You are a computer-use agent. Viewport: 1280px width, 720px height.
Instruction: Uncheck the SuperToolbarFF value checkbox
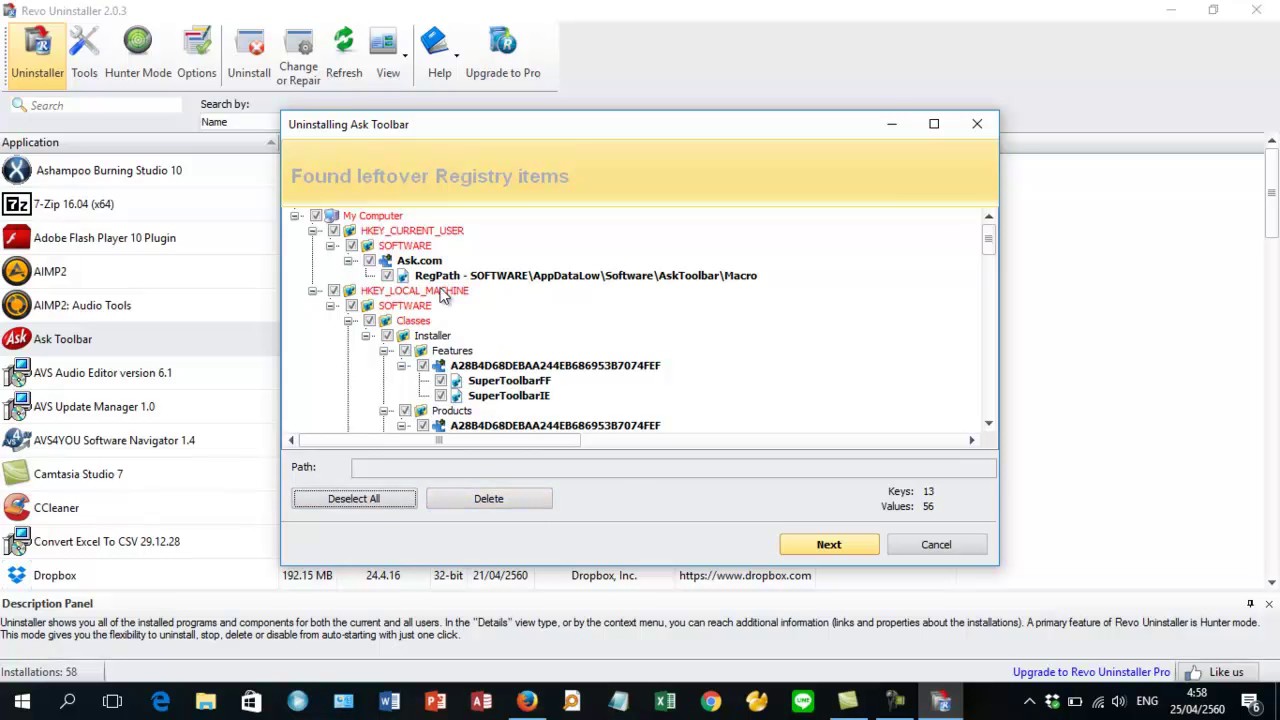[440, 381]
